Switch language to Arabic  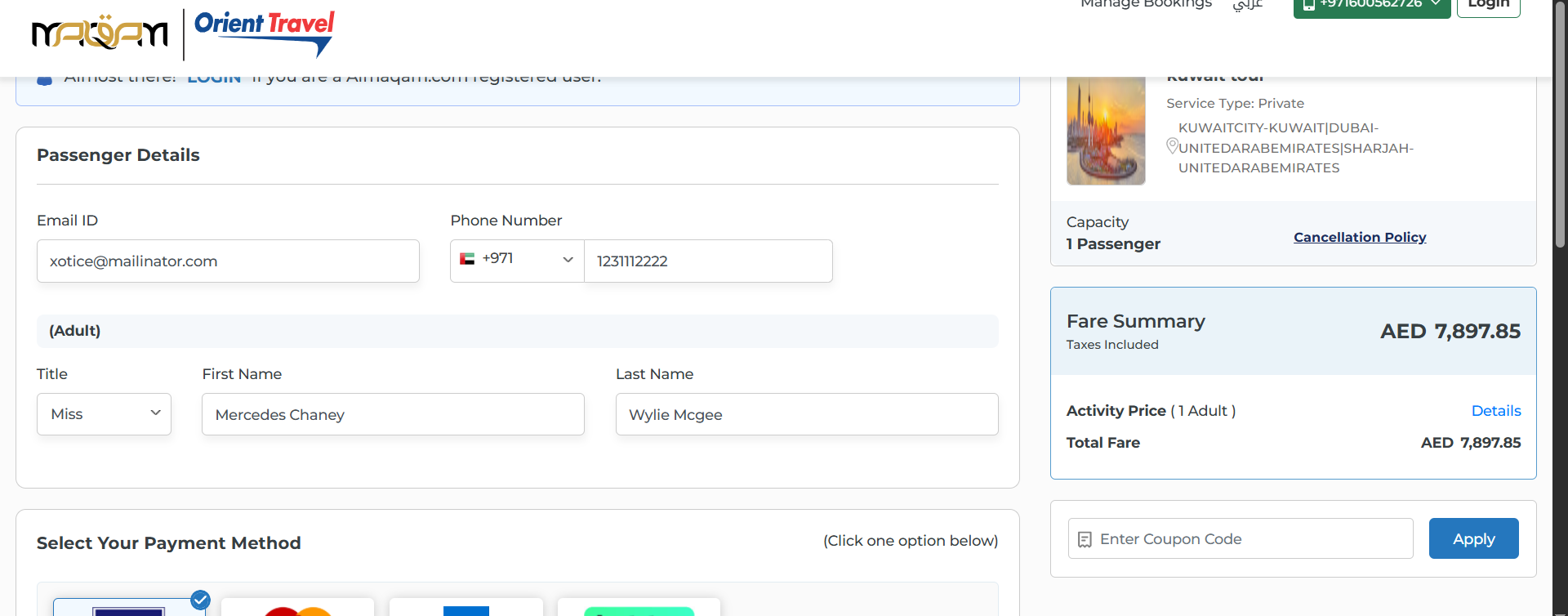pos(1248,5)
